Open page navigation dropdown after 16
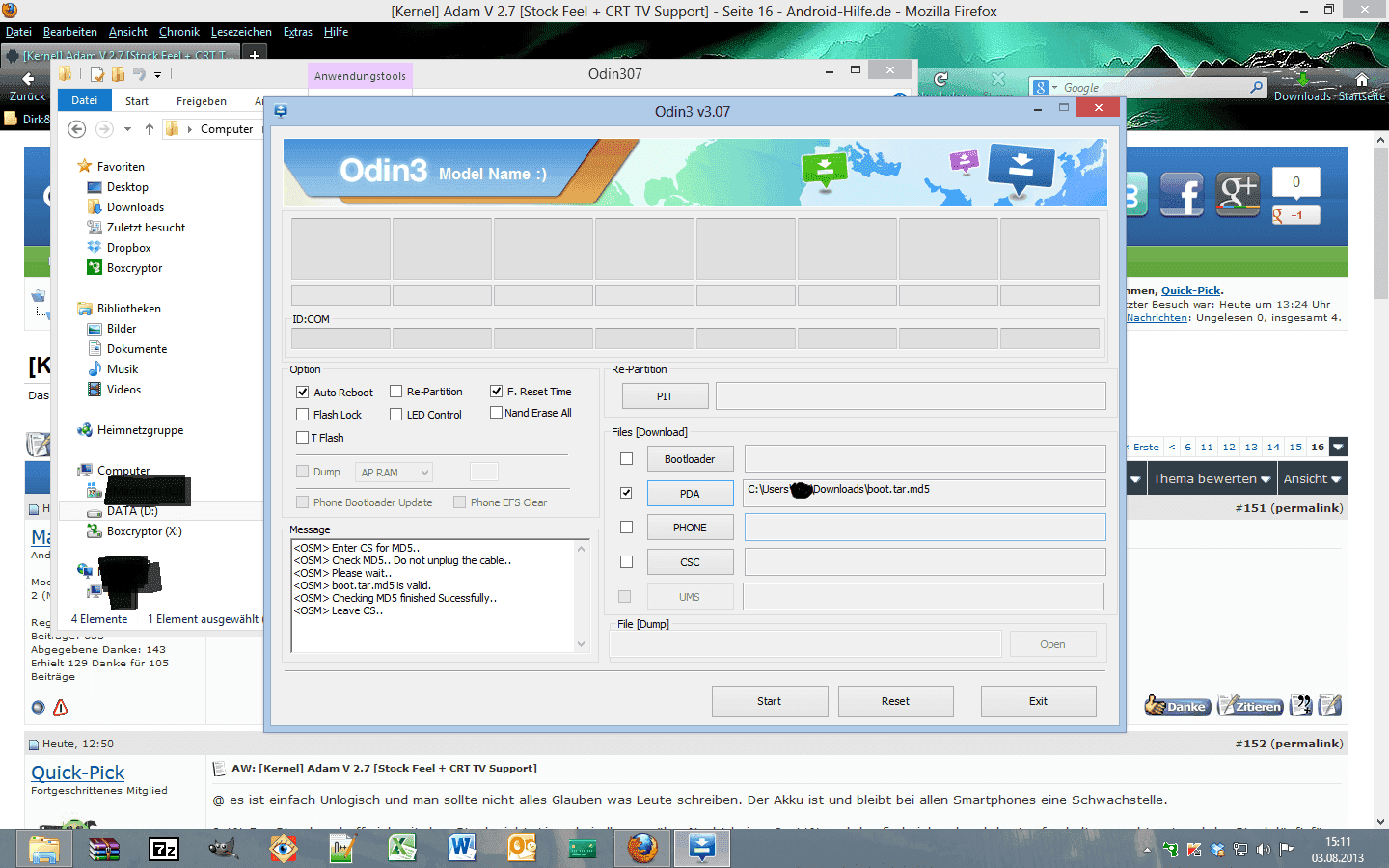This screenshot has height=868, width=1389. (x=1338, y=447)
